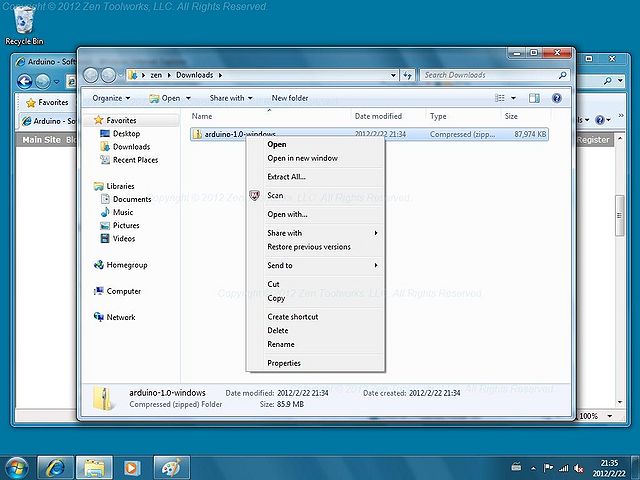Screen dimensions: 640x480
Task: Open Explorer help question mark icon
Action: tap(556, 98)
